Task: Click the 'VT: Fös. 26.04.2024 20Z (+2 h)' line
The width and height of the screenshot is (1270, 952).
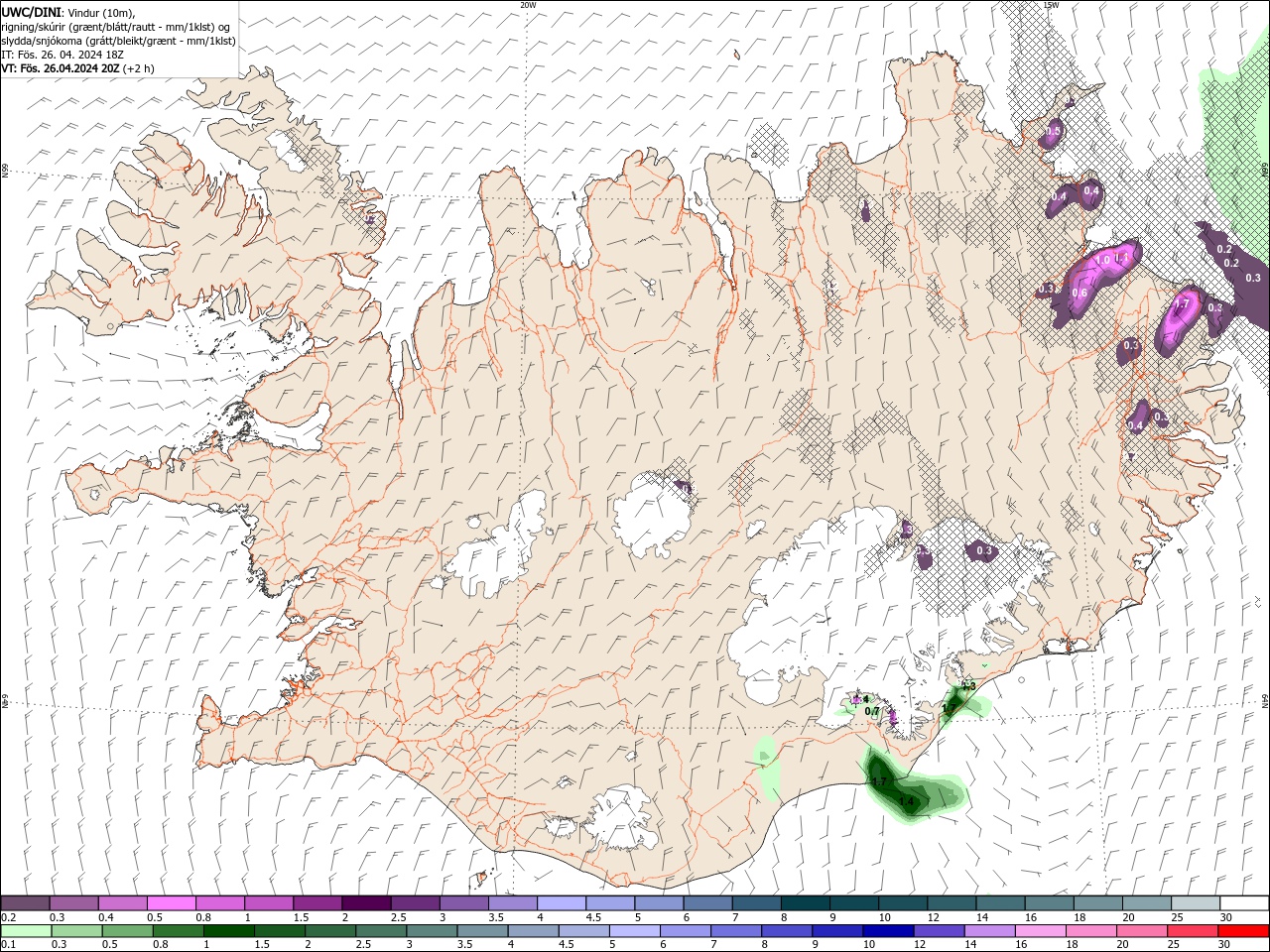Action: coord(77,68)
